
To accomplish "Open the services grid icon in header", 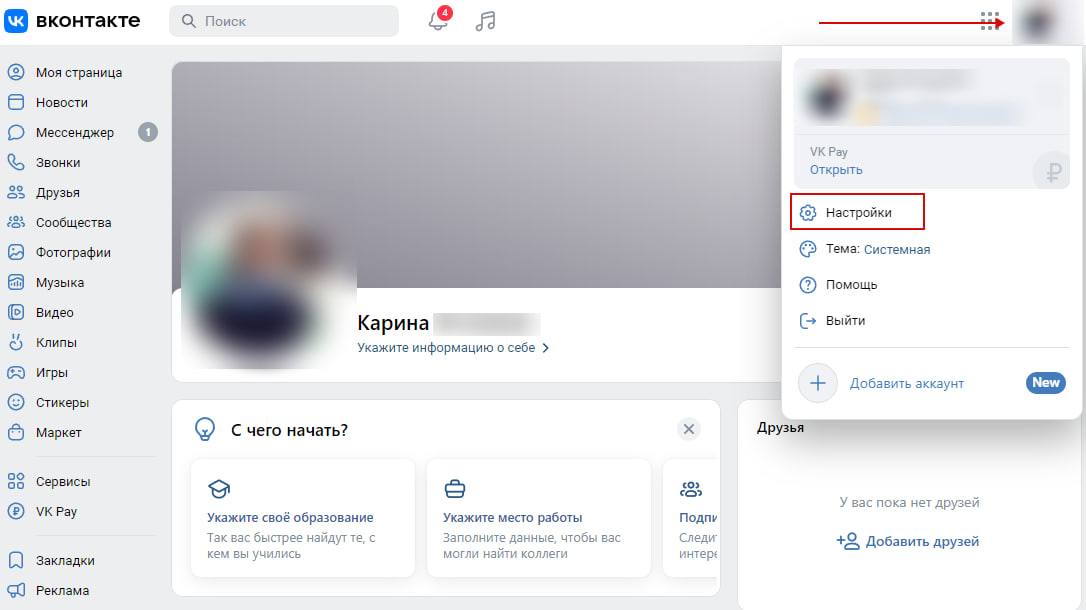I will pos(990,21).
